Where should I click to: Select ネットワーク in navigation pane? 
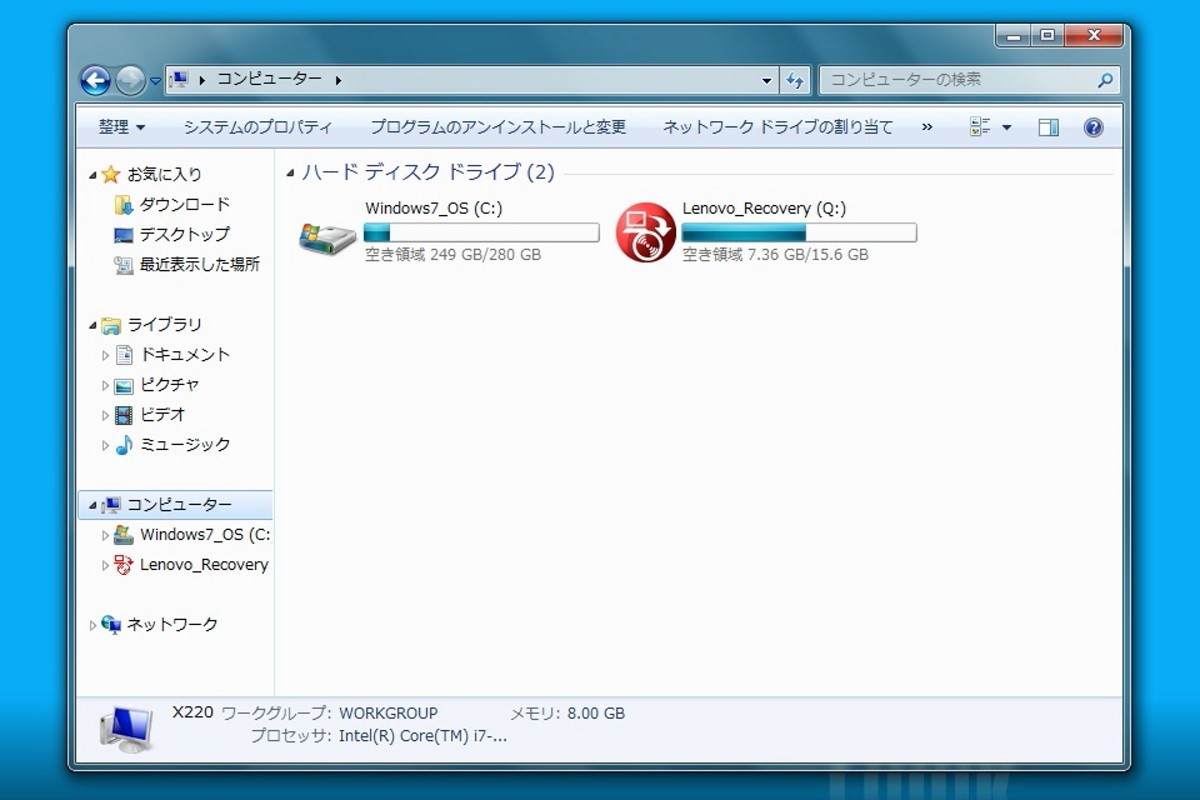point(172,624)
